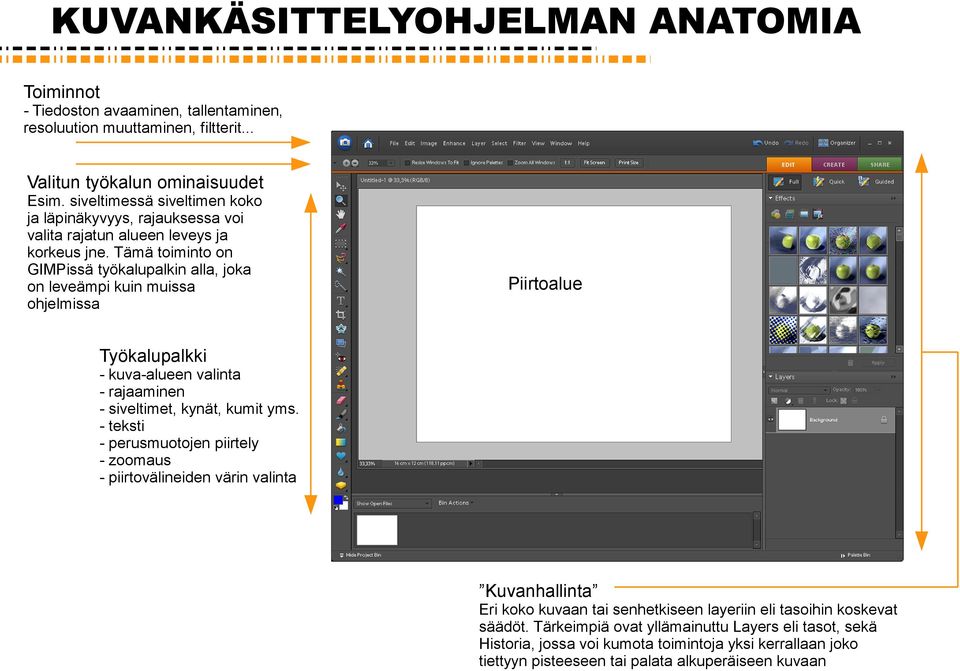Open the Normal blend mode dropdown
This screenshot has height=671, width=960.
click(x=798, y=390)
